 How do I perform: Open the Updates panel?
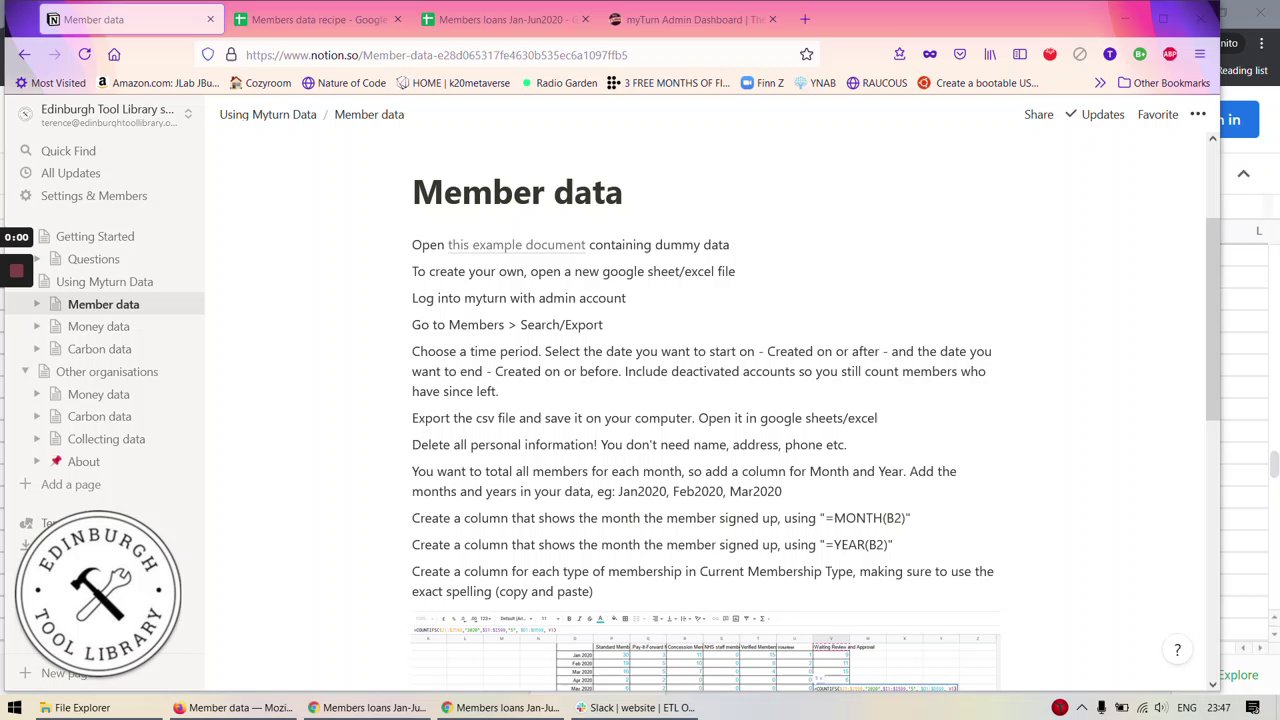pos(1094,114)
